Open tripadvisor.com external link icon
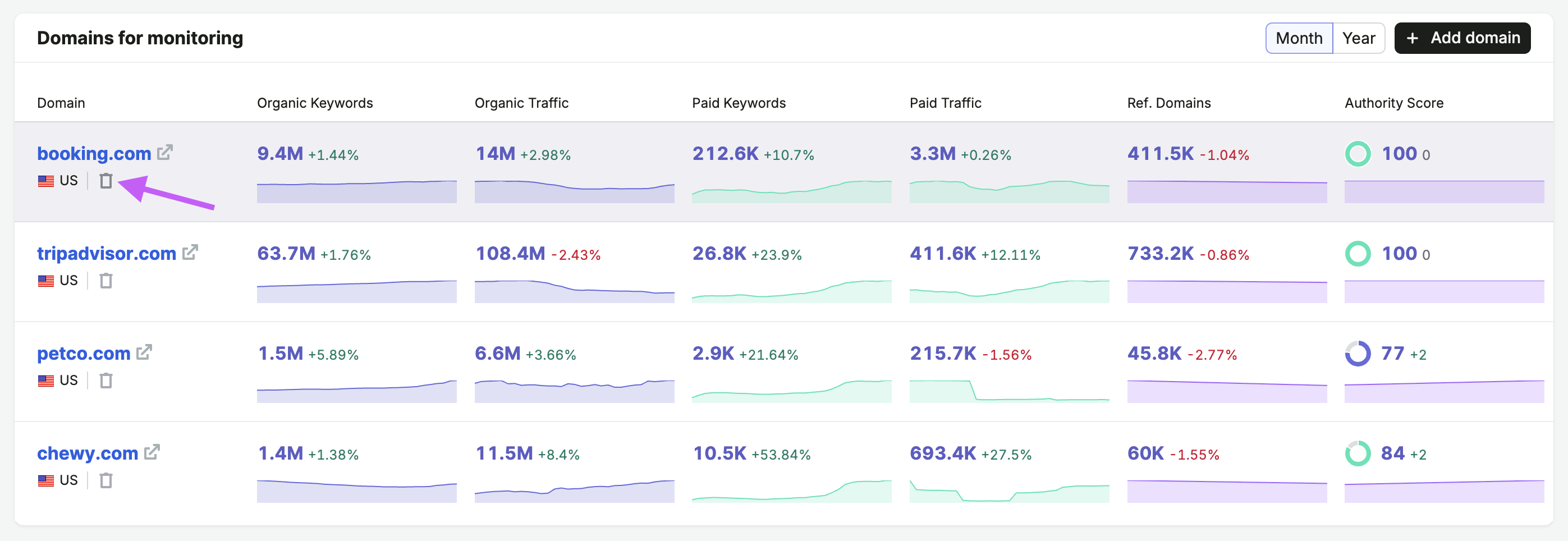 [x=190, y=252]
